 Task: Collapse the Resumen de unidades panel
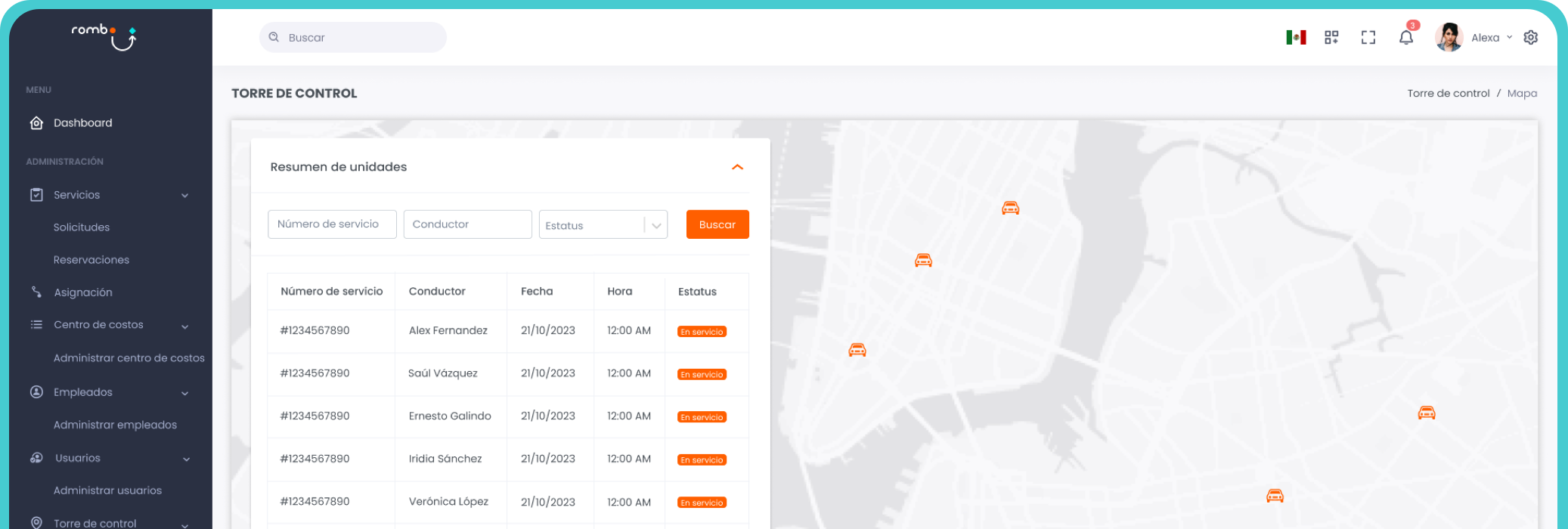pyautogui.click(x=738, y=167)
